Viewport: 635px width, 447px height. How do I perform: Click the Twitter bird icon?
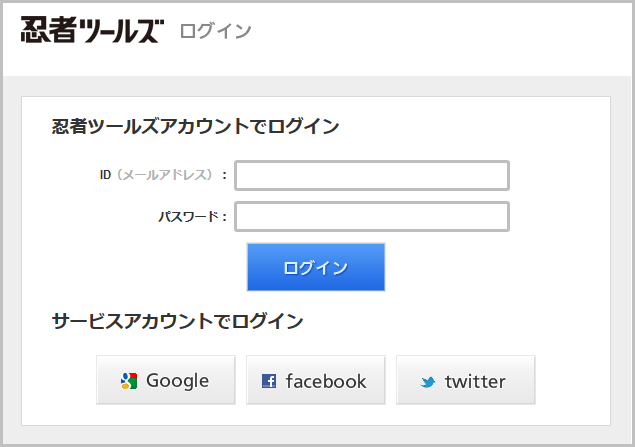coord(428,382)
